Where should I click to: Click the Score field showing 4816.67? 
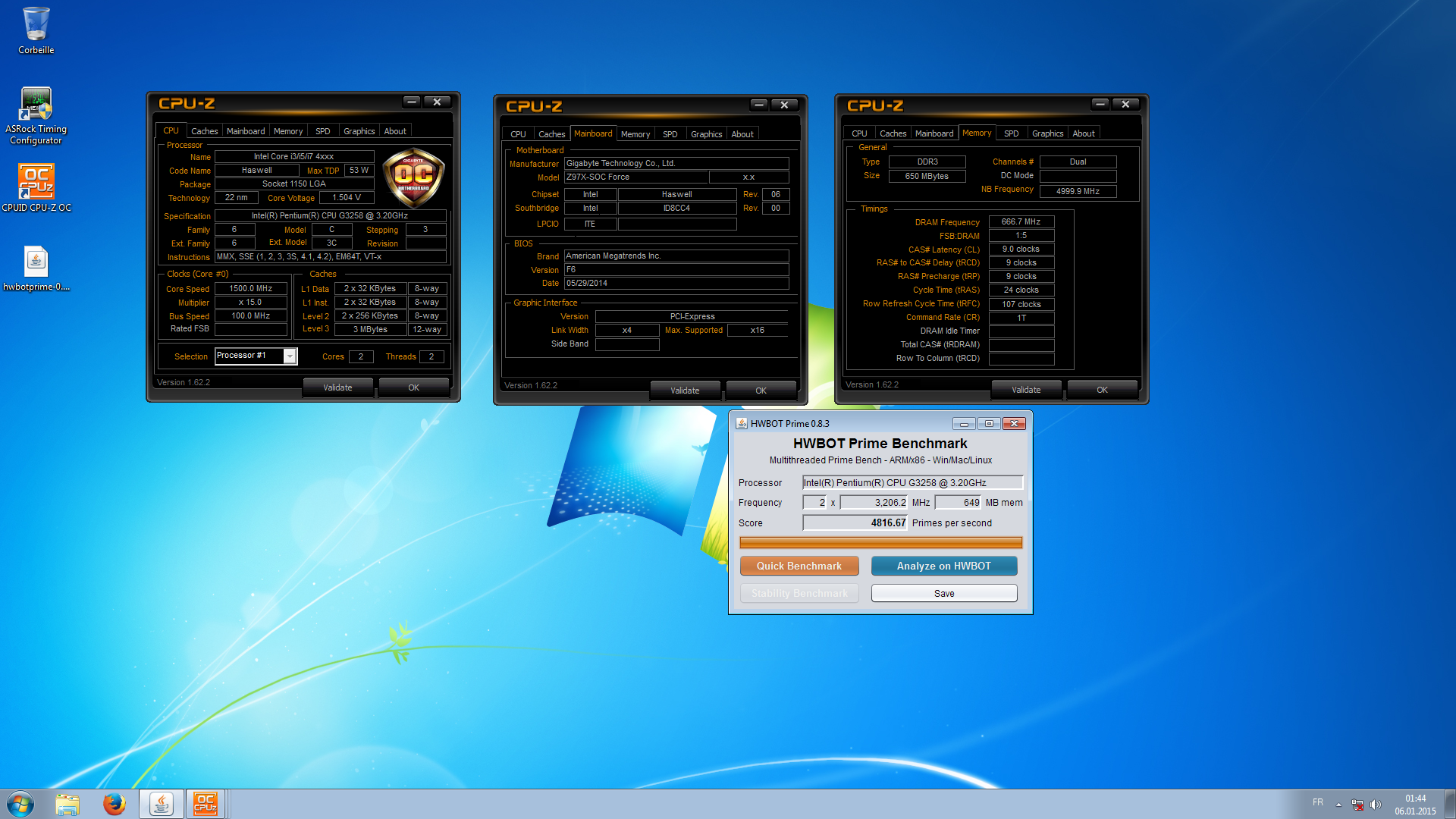pyautogui.click(x=855, y=522)
